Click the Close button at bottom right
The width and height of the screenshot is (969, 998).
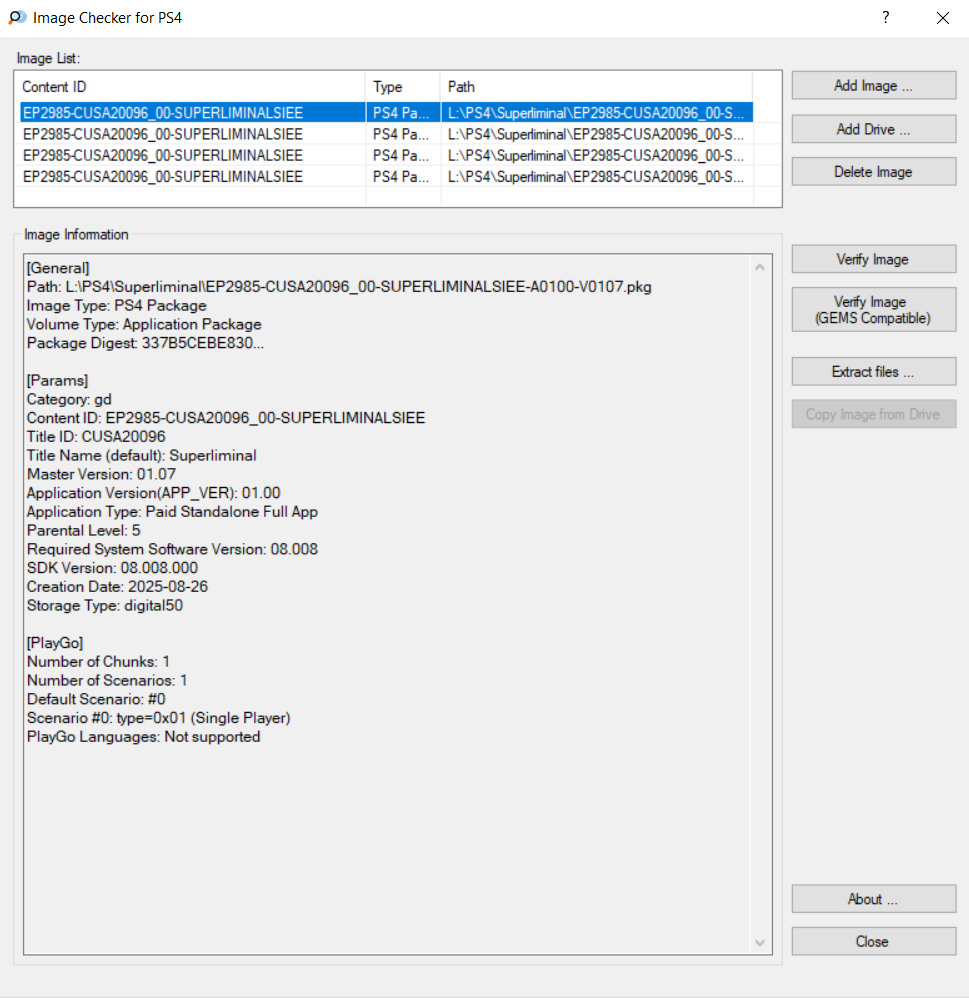[x=873, y=941]
